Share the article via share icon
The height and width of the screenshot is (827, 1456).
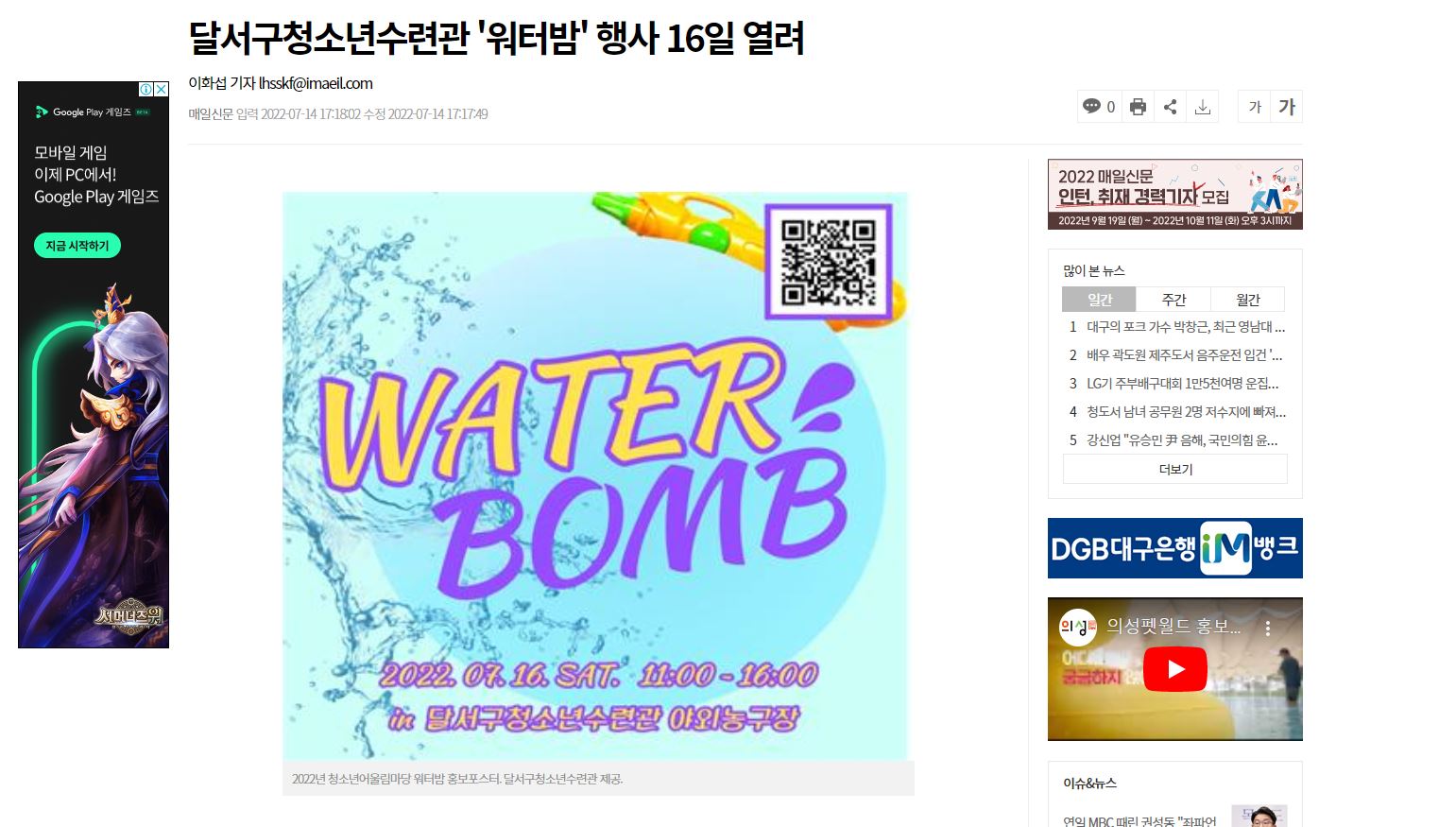click(1170, 107)
